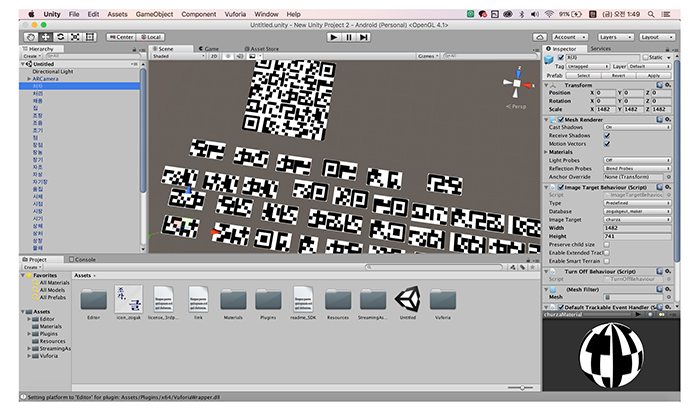Toggle the Static checkbox
700x409 pixels.
click(646, 57)
